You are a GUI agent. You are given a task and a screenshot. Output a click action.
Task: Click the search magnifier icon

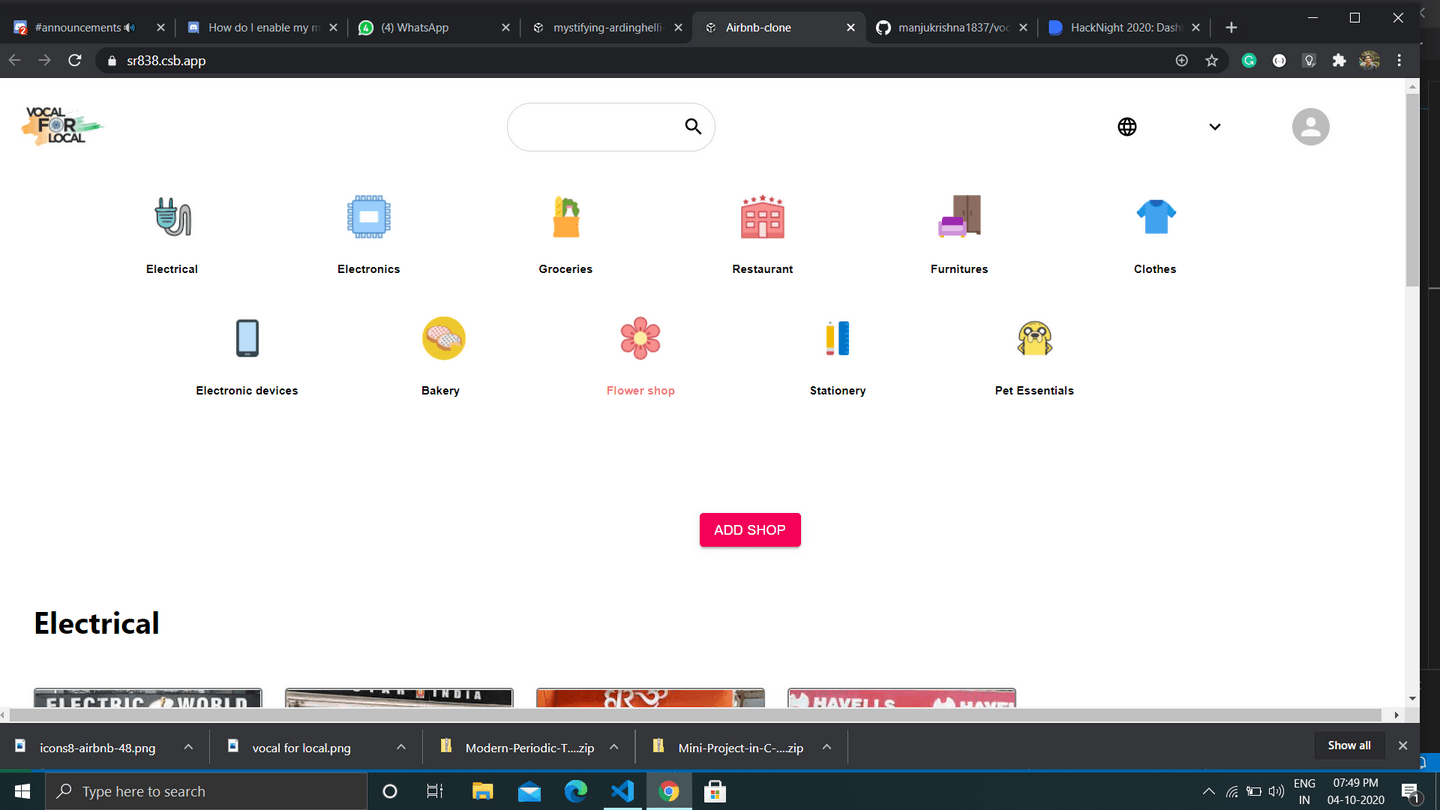pos(693,127)
